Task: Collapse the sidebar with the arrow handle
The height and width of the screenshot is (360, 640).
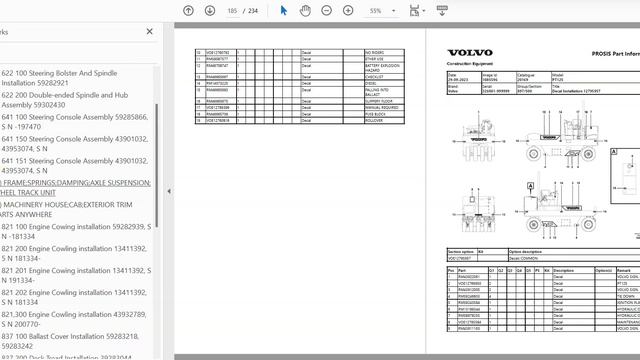Action: click(x=169, y=191)
